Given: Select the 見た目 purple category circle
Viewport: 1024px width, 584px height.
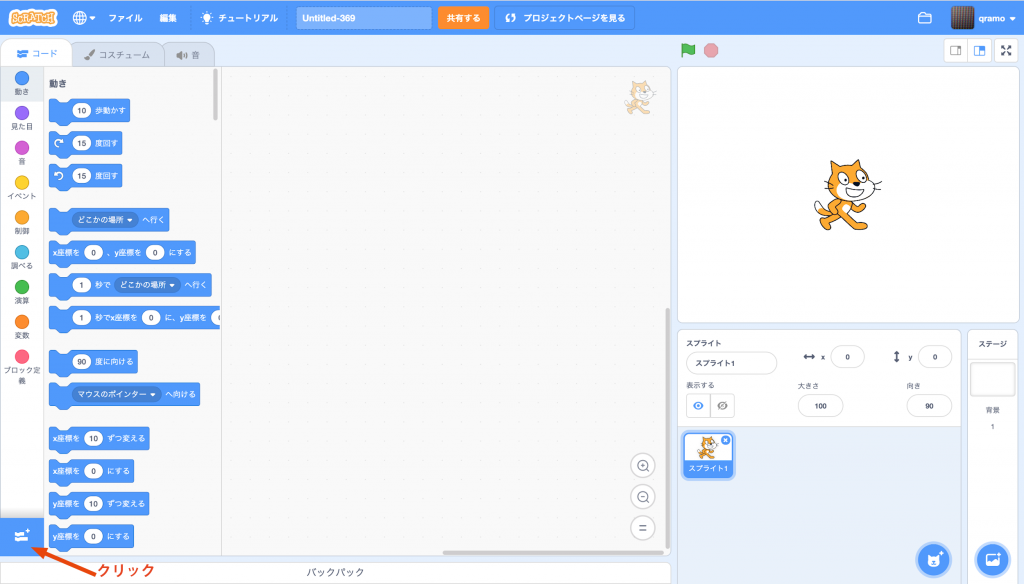Looking at the screenshot, I should pyautogui.click(x=22, y=113).
